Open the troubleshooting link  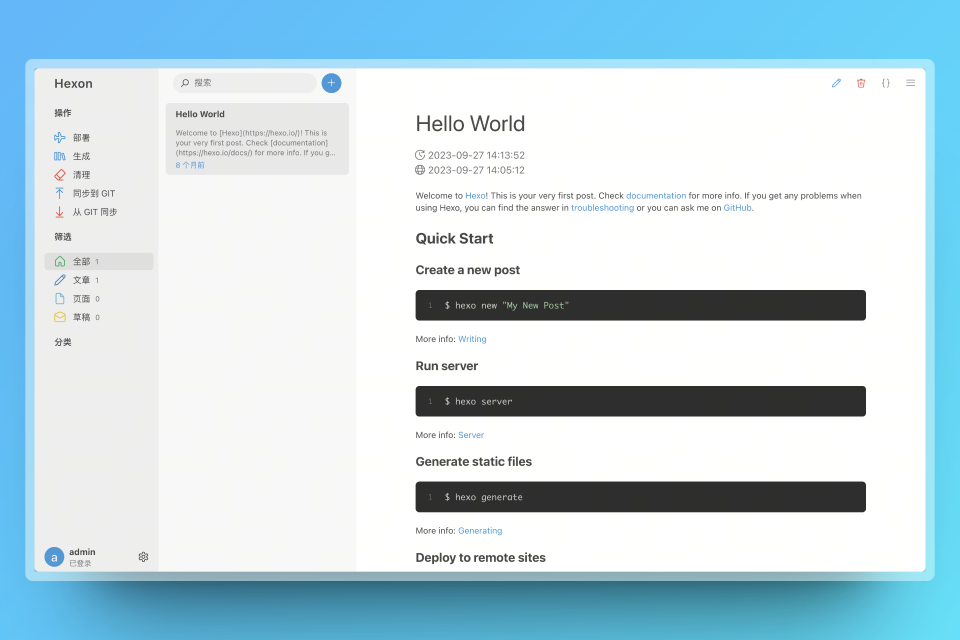(602, 208)
